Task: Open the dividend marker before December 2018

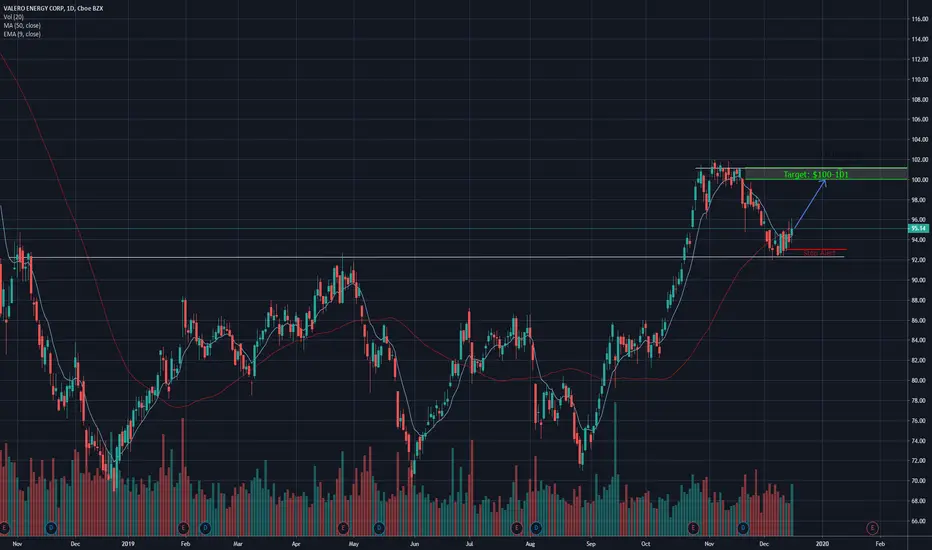Action: [51, 528]
